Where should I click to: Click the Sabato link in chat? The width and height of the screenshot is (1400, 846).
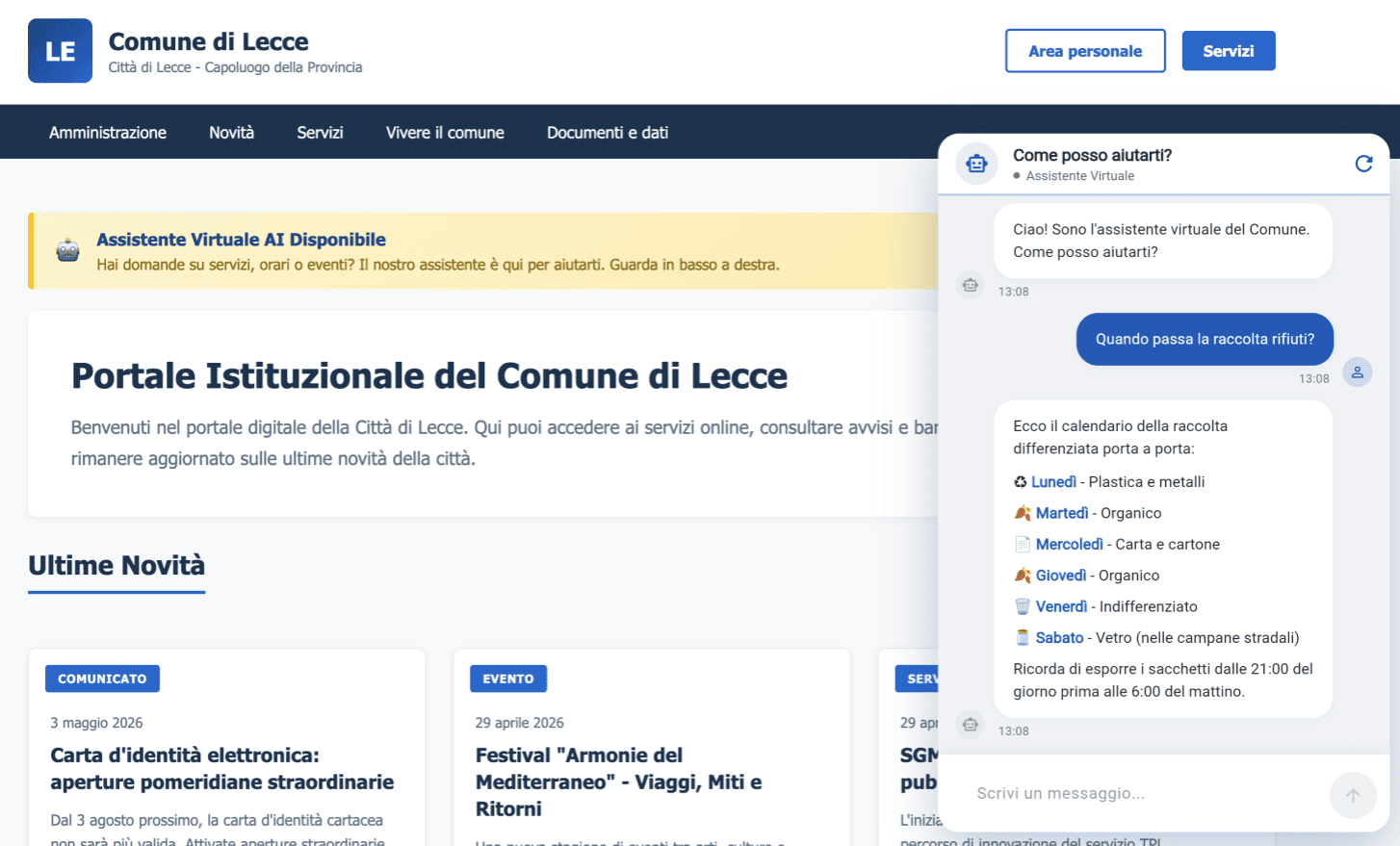pos(1059,638)
